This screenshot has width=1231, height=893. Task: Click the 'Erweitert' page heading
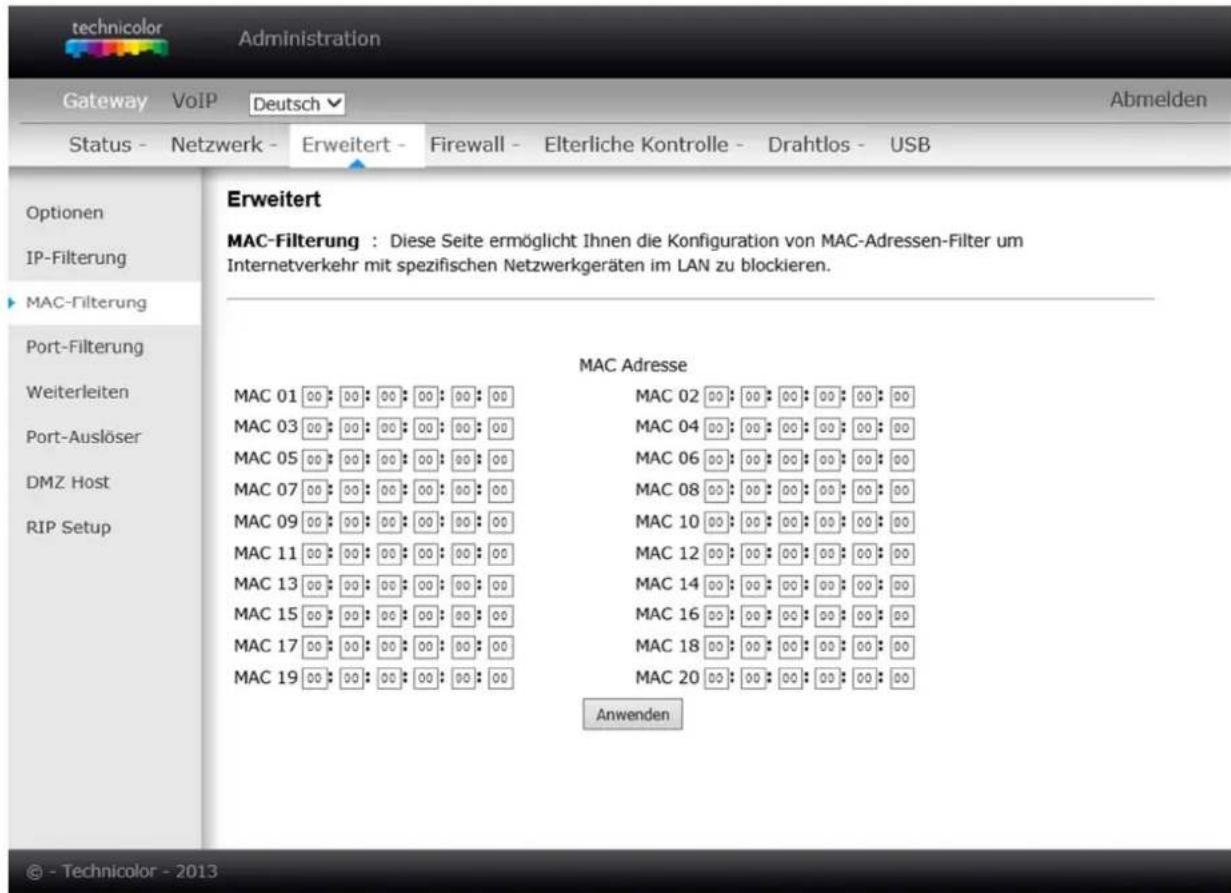coord(275,201)
